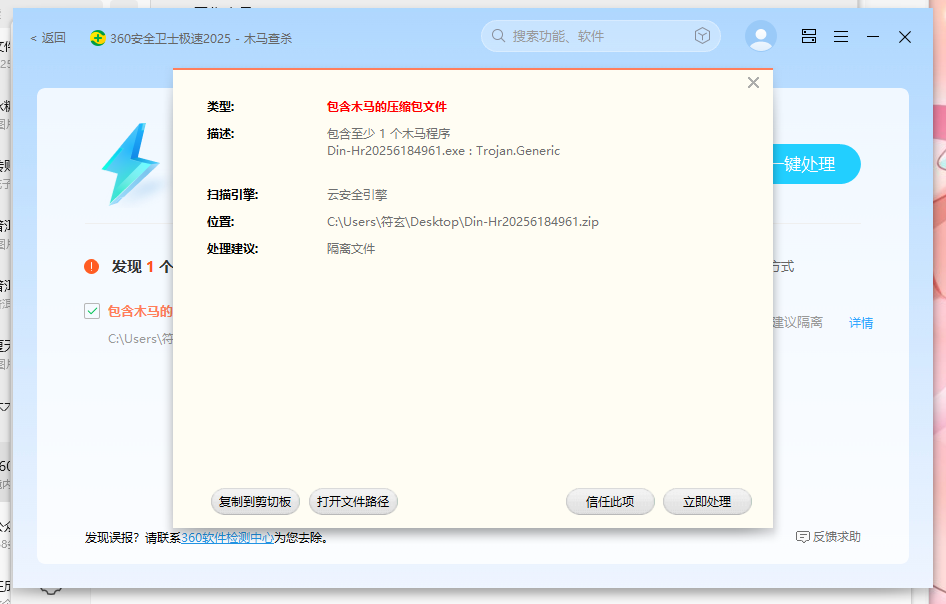
Task: Click 包含至少 1 个木马程序 description text
Action: [389, 133]
